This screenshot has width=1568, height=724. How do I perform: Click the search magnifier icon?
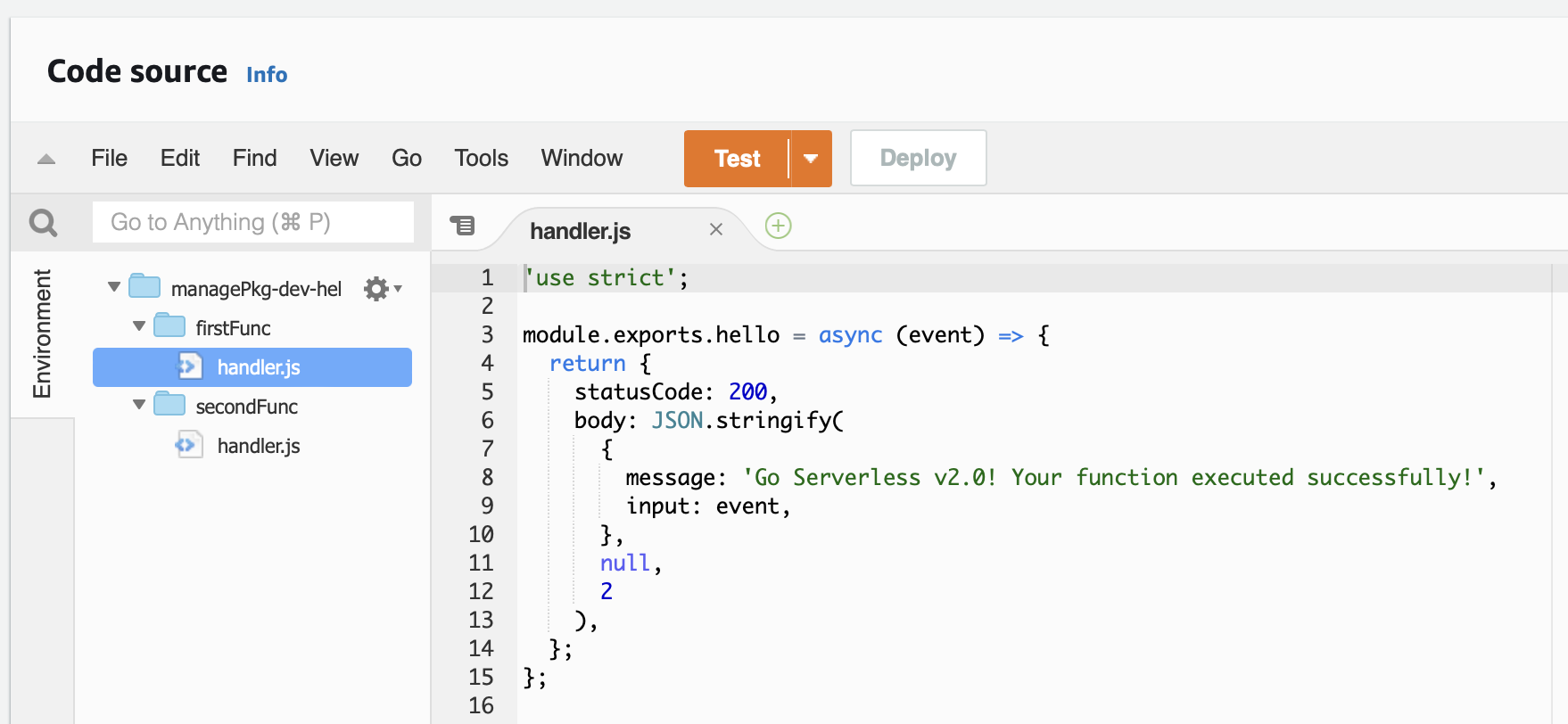click(x=43, y=222)
